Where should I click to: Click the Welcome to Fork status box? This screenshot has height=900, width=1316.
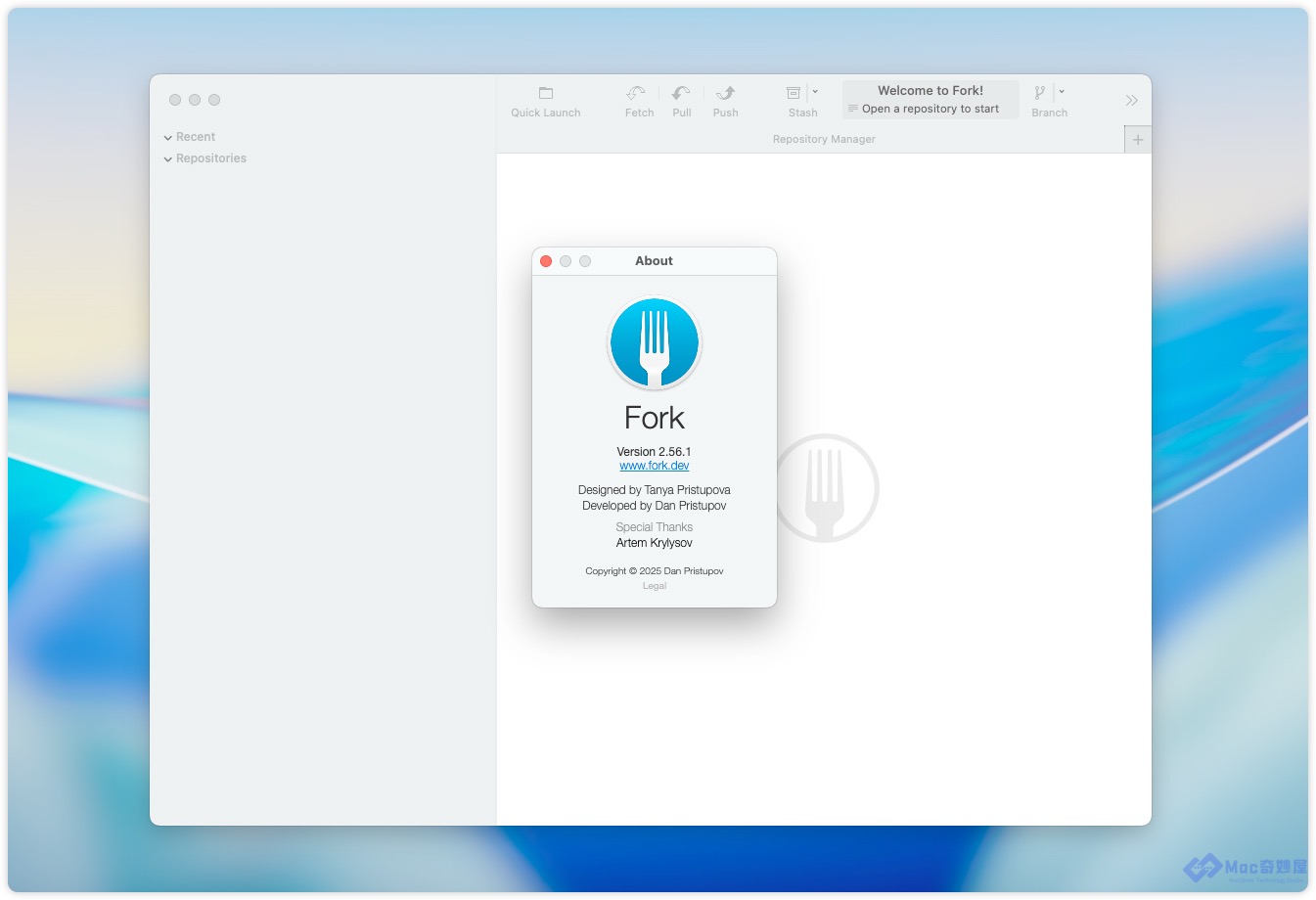click(930, 99)
